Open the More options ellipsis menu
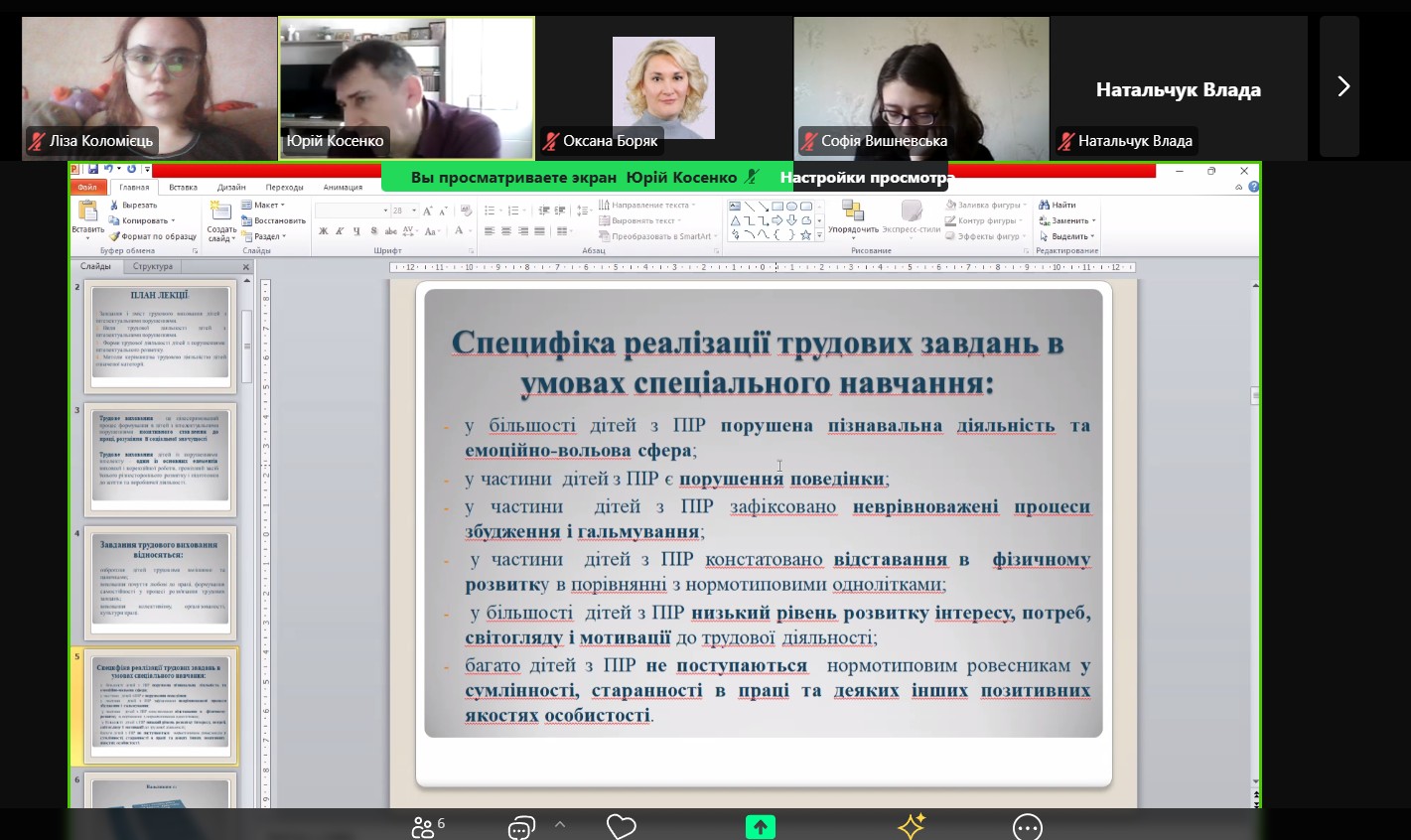 [1027, 826]
